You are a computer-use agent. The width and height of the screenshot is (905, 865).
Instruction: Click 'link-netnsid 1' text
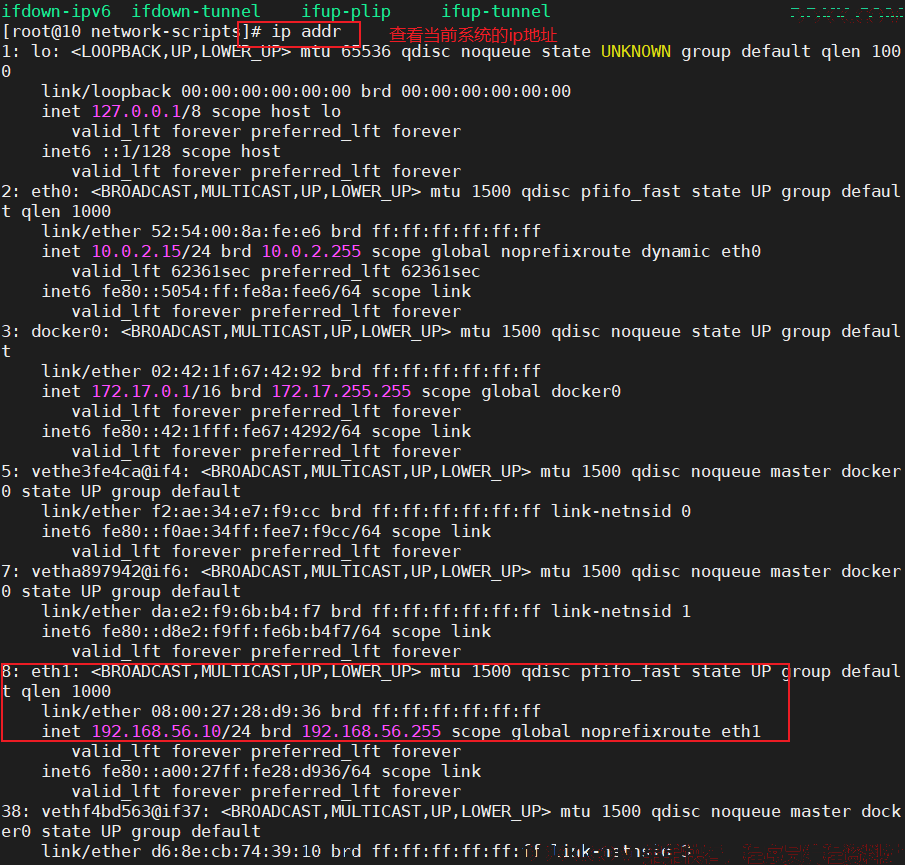click(x=621, y=612)
